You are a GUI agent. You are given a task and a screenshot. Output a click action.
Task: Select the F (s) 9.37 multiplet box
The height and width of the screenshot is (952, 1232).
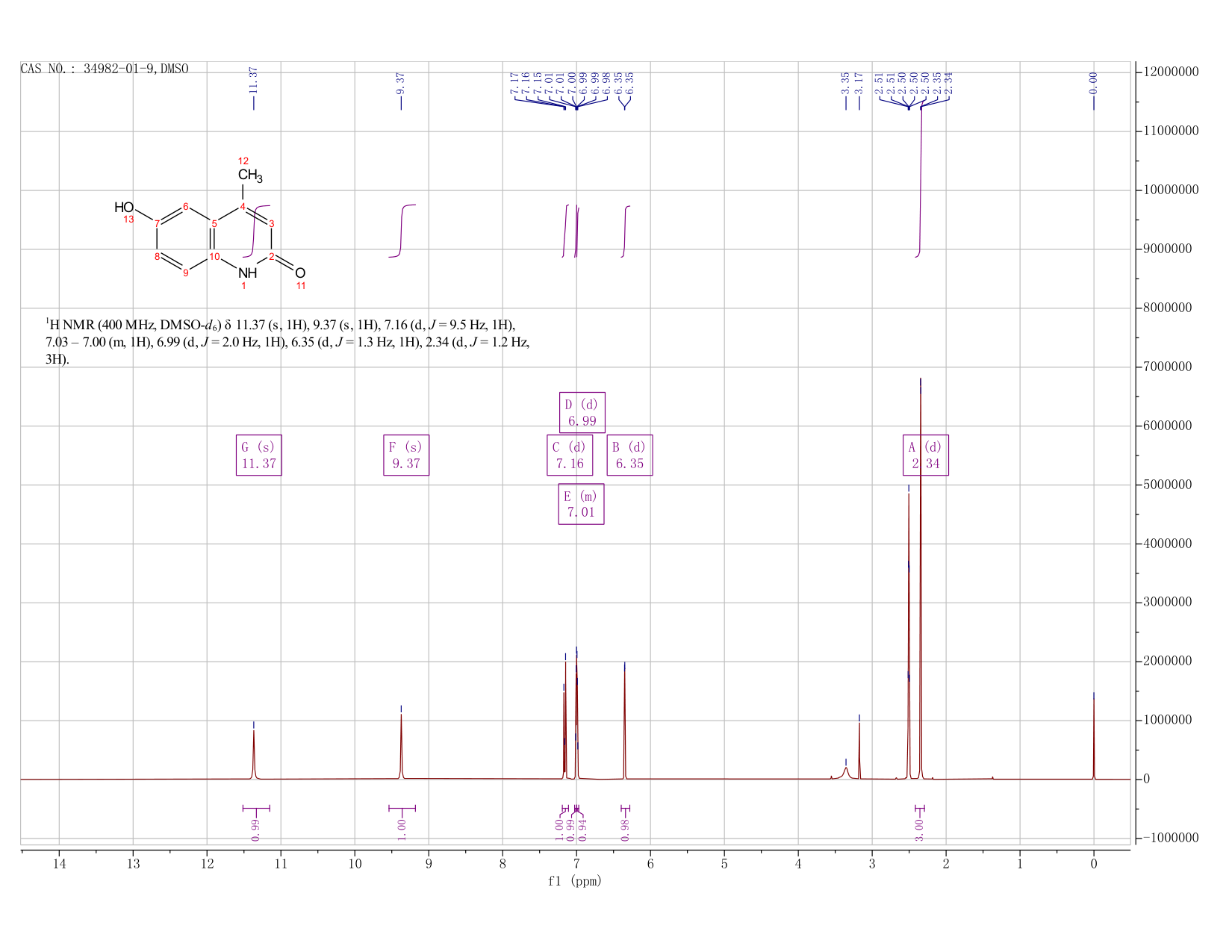(406, 455)
